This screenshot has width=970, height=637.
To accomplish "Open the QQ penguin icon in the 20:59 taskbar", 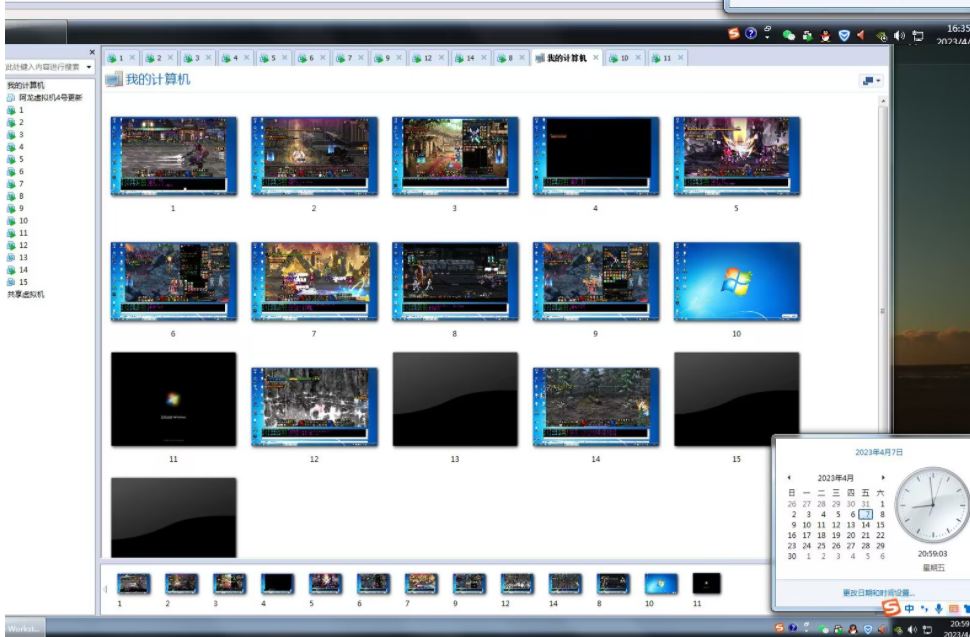I will [x=853, y=629].
